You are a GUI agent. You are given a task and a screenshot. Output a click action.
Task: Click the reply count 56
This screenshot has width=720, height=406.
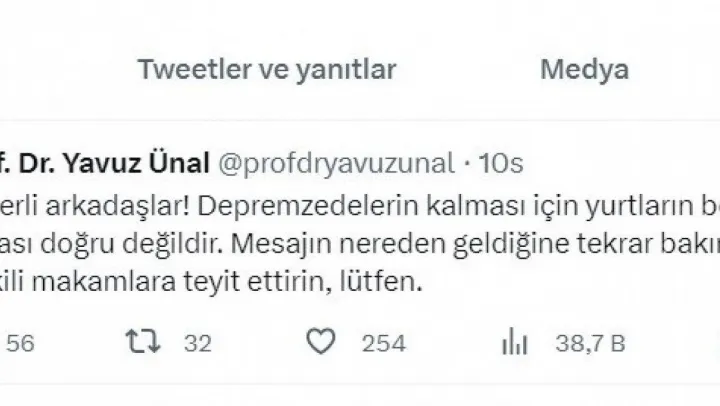point(21,344)
